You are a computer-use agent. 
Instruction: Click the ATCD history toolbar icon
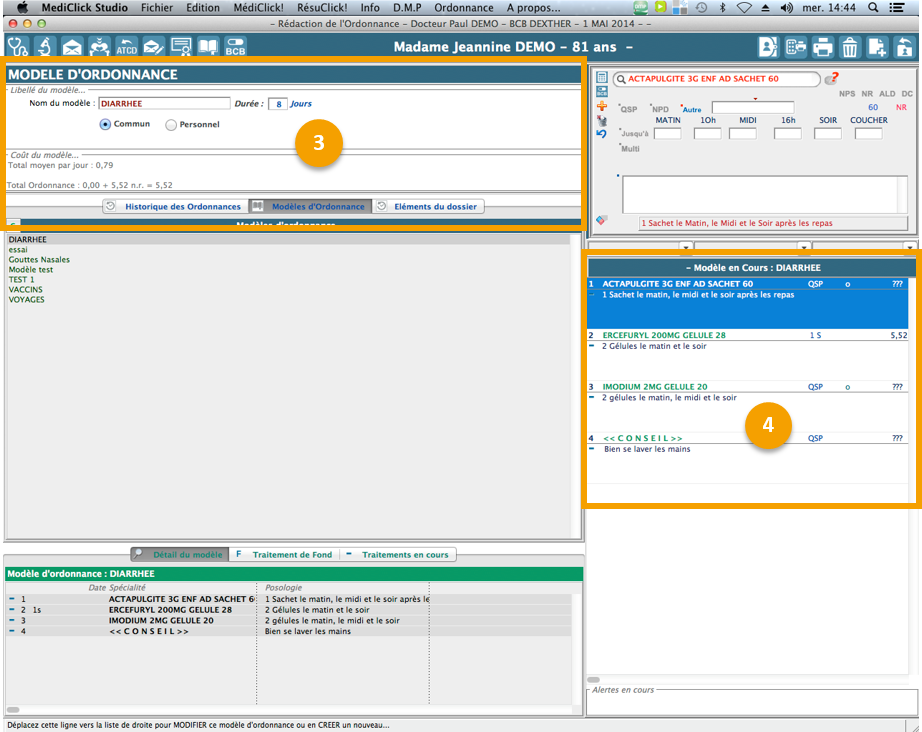126,46
